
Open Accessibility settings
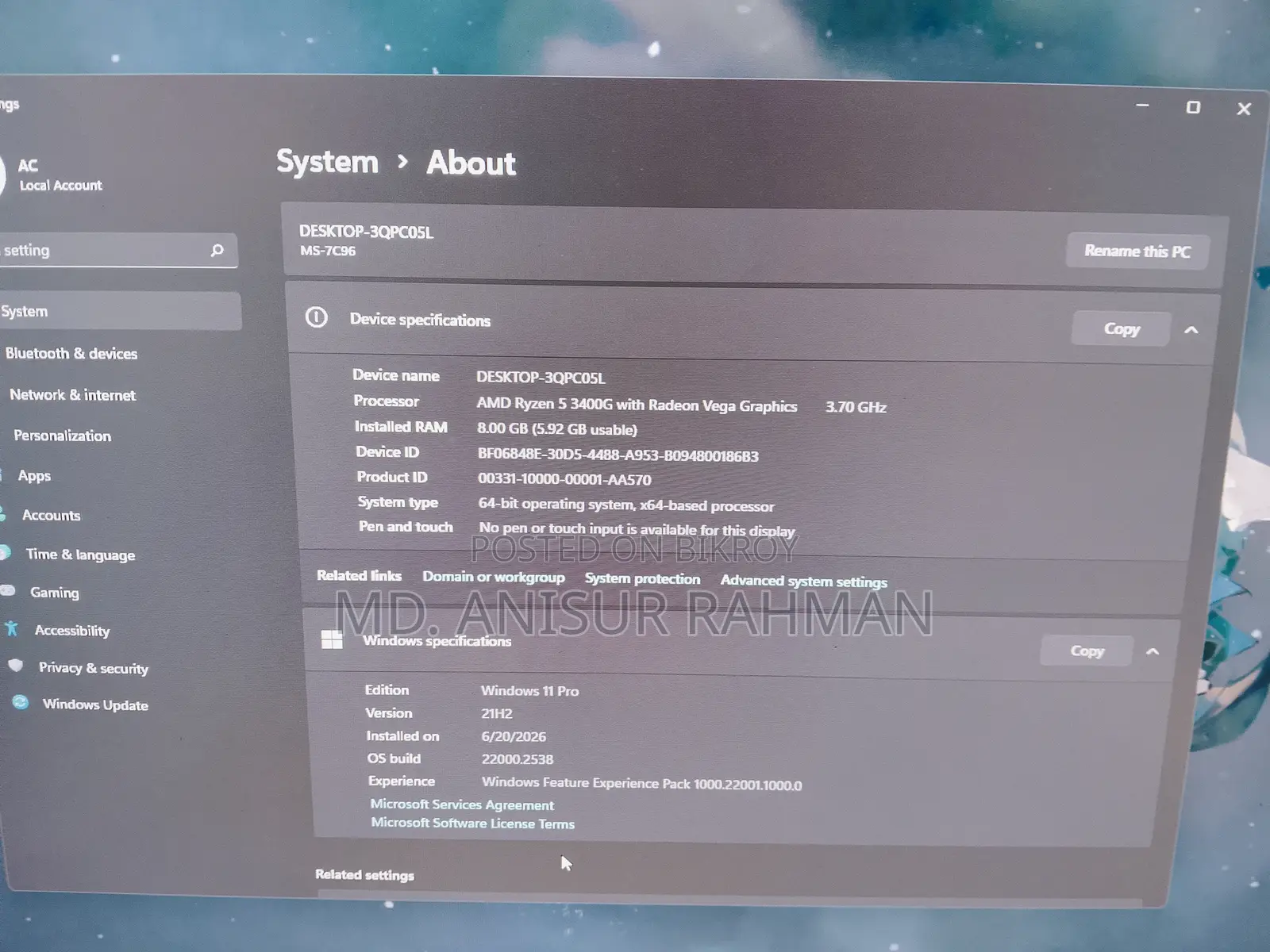[71, 630]
